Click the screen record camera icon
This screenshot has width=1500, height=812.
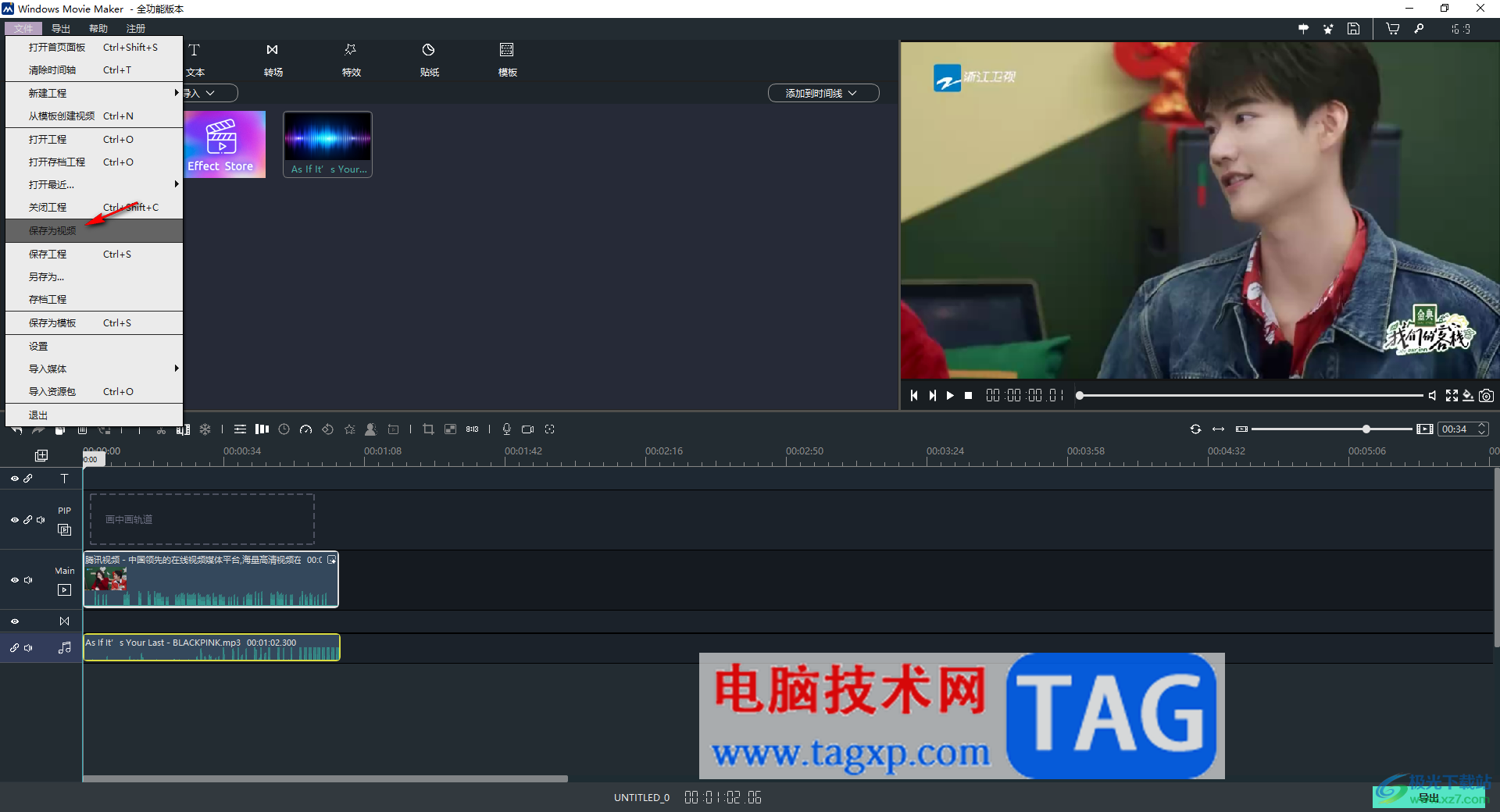click(528, 429)
